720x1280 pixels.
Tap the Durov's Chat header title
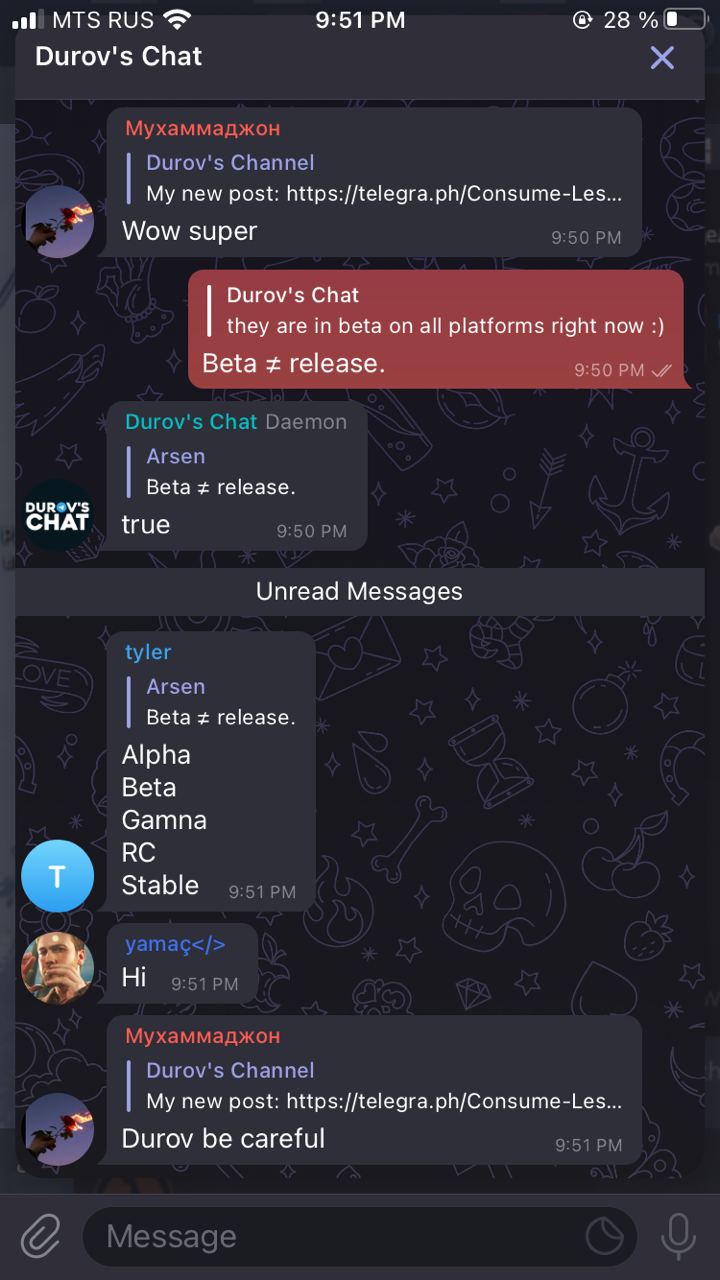point(118,56)
